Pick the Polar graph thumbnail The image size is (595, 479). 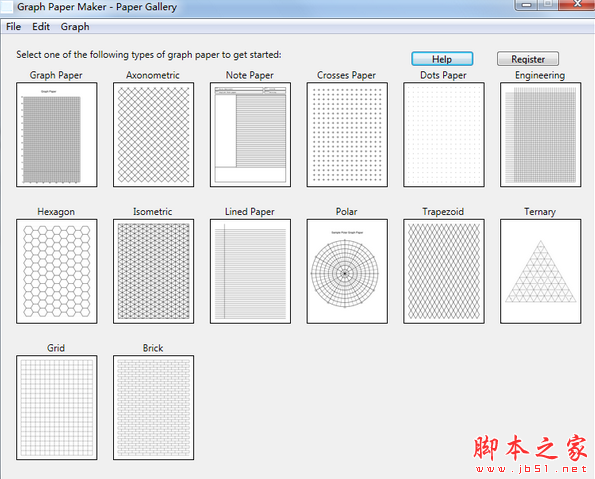pos(347,271)
